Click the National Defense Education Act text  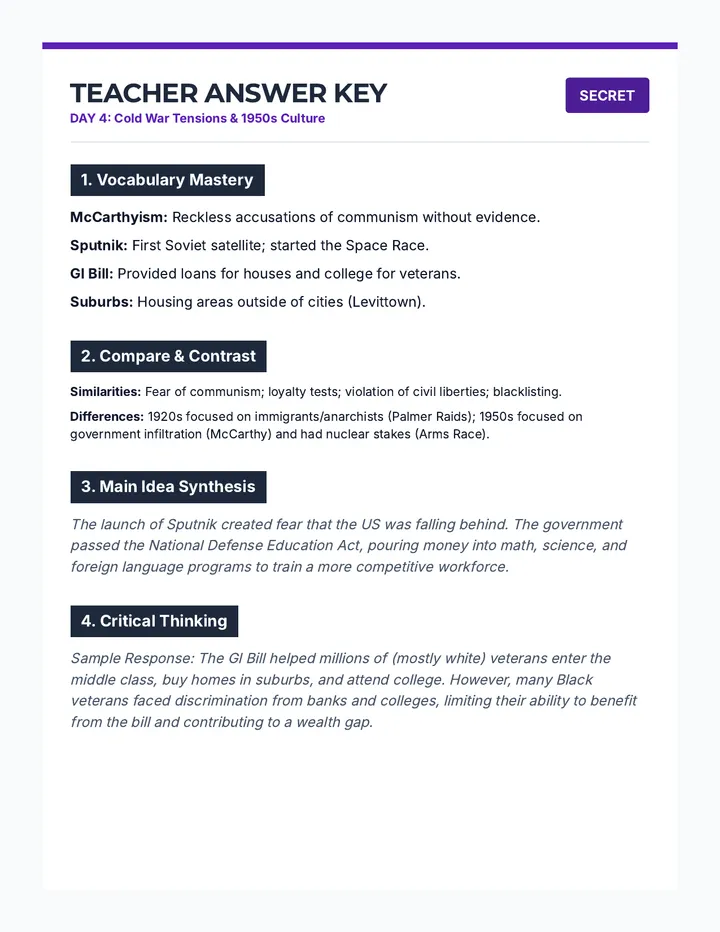click(254, 546)
